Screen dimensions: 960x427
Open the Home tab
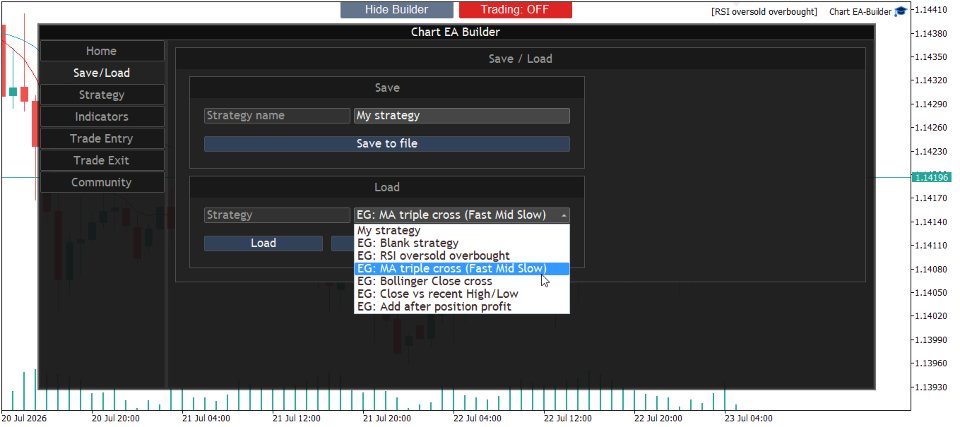coord(102,51)
